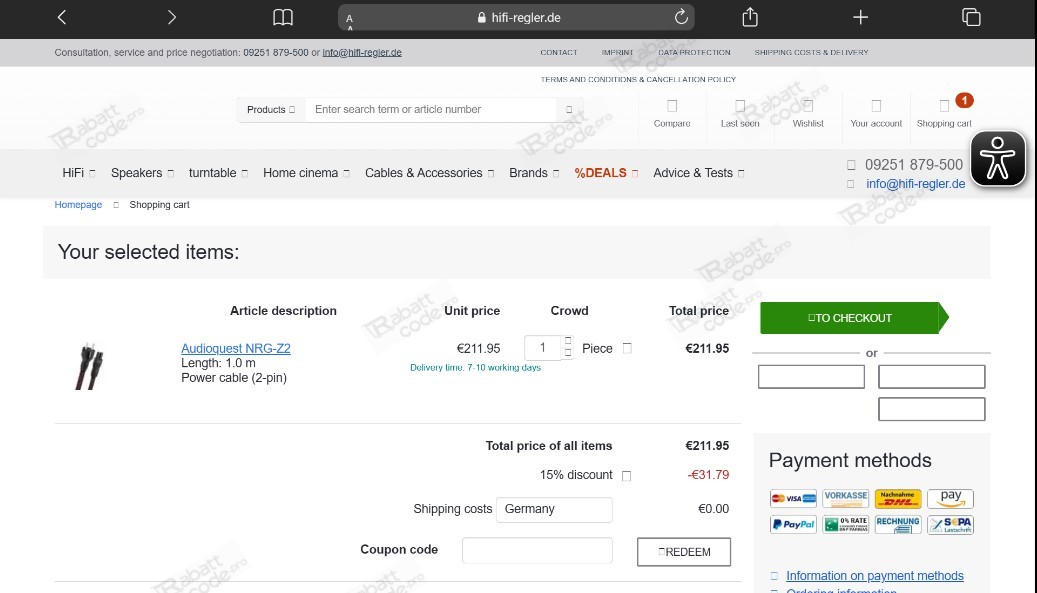Open the Wishlist icon

pyautogui.click(x=808, y=106)
